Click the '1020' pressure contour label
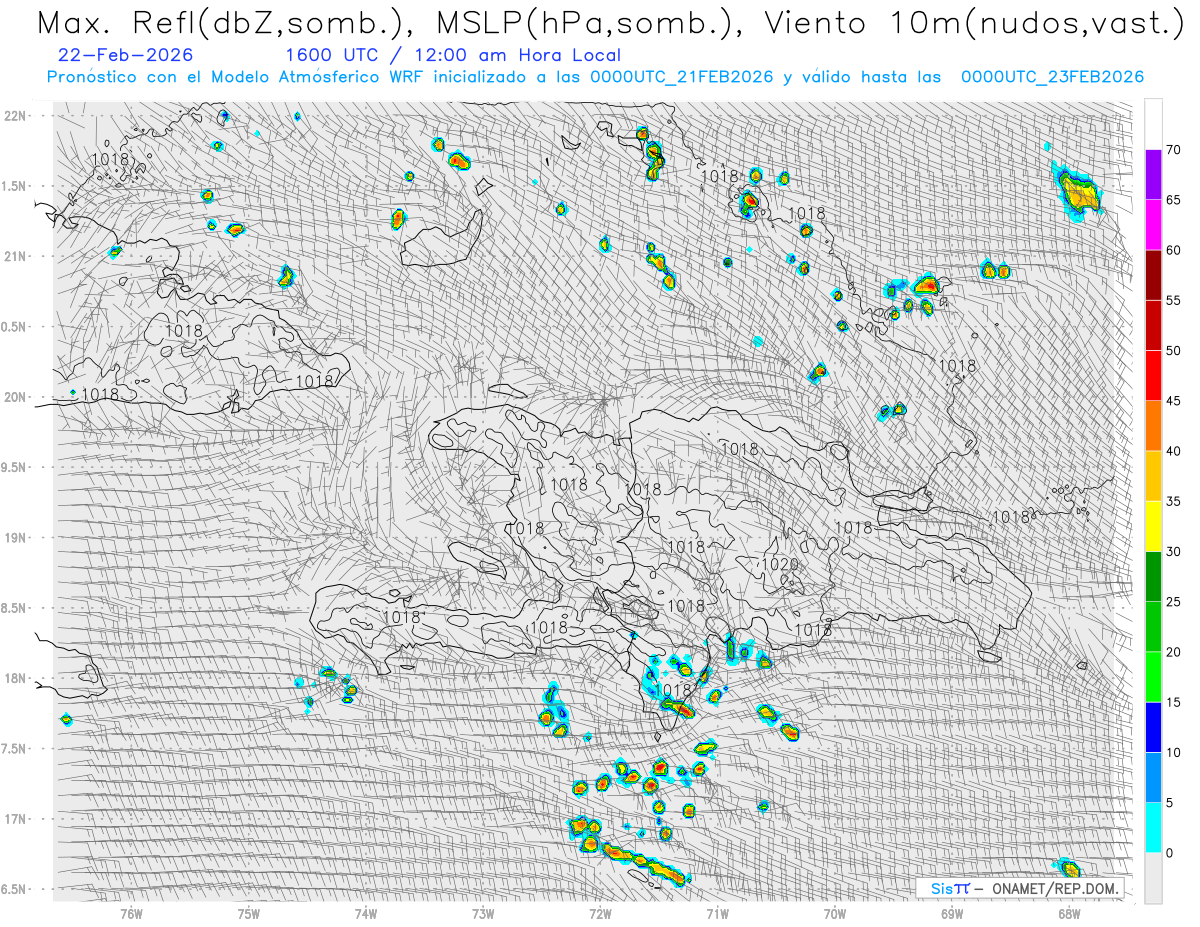 (x=780, y=565)
